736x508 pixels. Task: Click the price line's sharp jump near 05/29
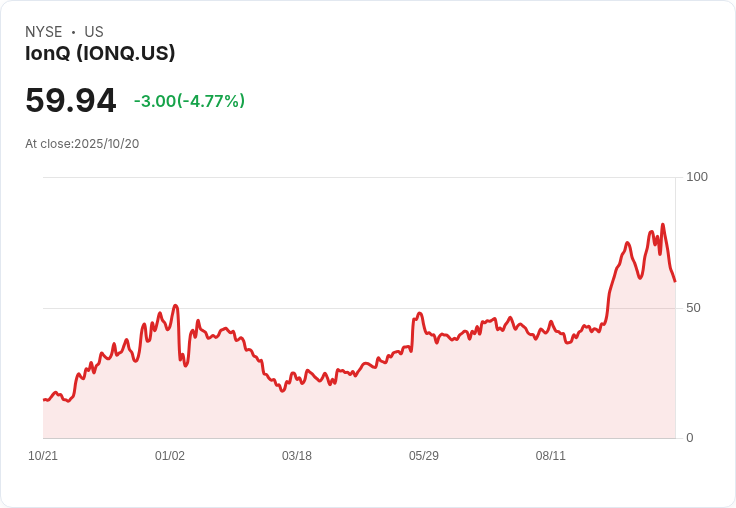413,320
